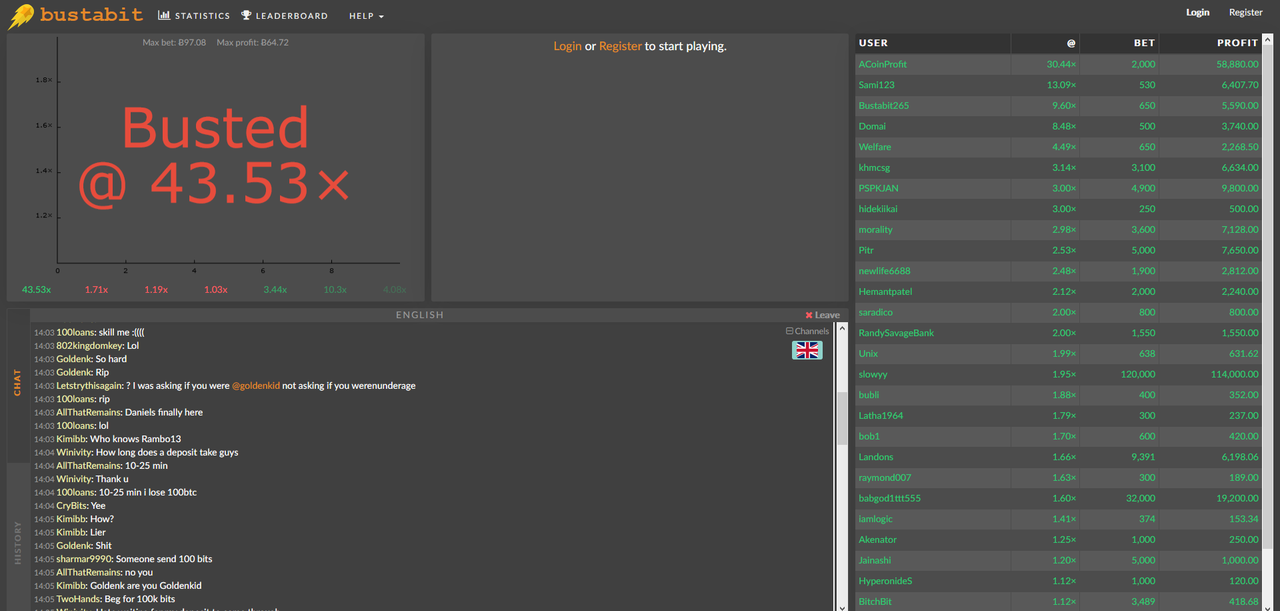Open player newlife6688 in the table
1280x611 pixels.
click(884, 271)
